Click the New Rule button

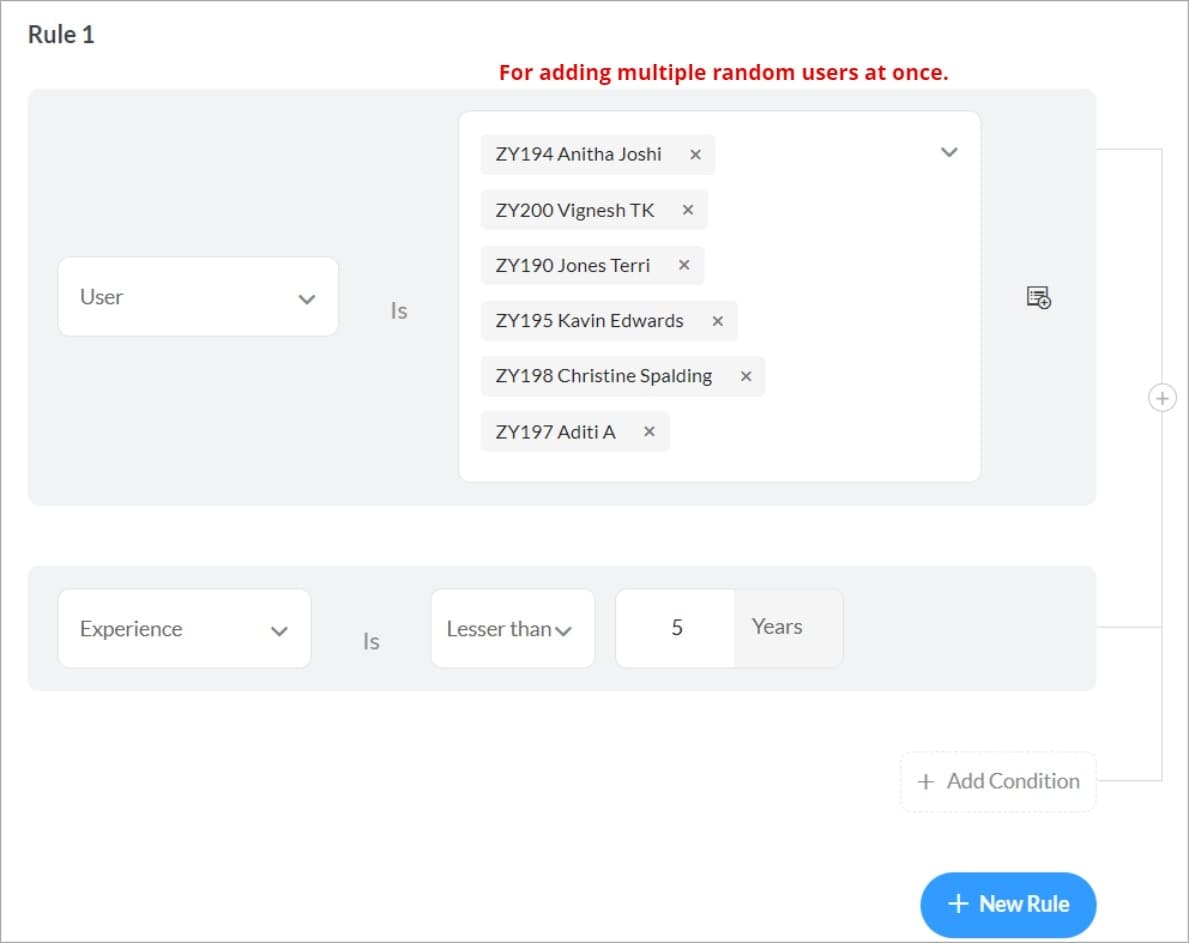click(1008, 904)
